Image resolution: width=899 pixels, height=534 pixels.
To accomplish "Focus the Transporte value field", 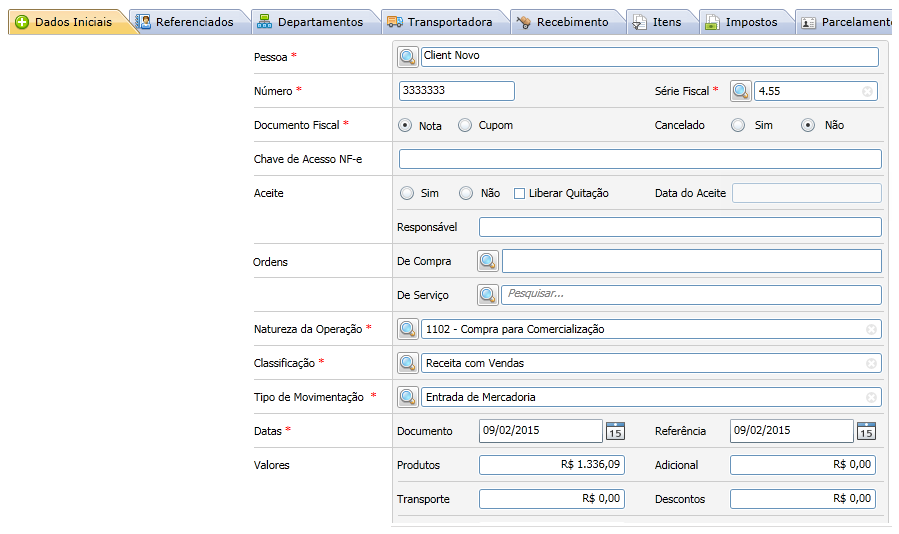I will tap(552, 499).
